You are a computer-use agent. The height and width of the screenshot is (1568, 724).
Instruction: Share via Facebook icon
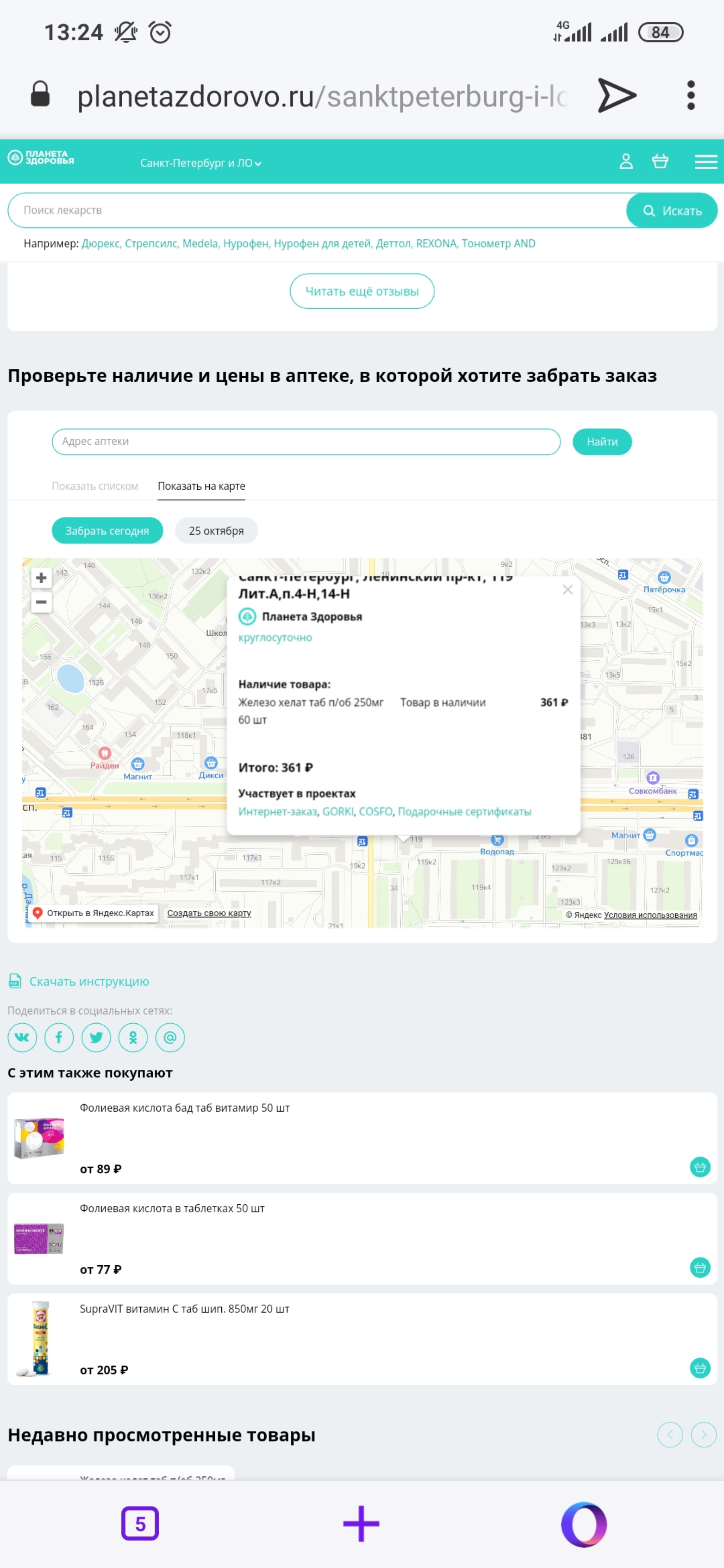click(59, 1037)
